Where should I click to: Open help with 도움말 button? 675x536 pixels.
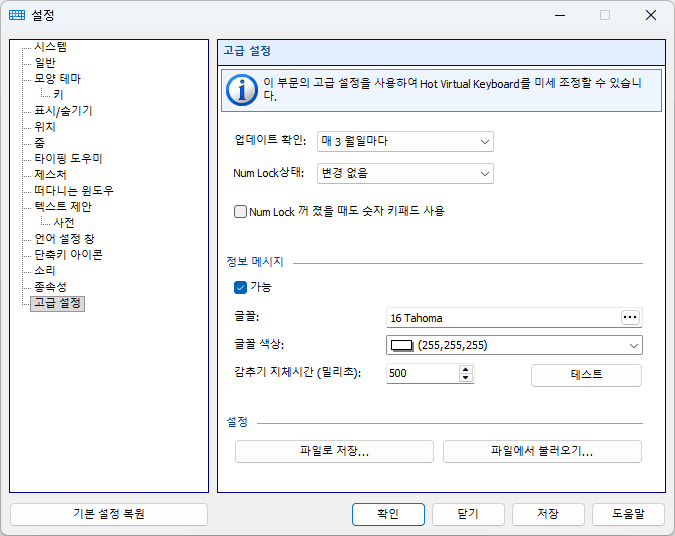click(x=629, y=514)
